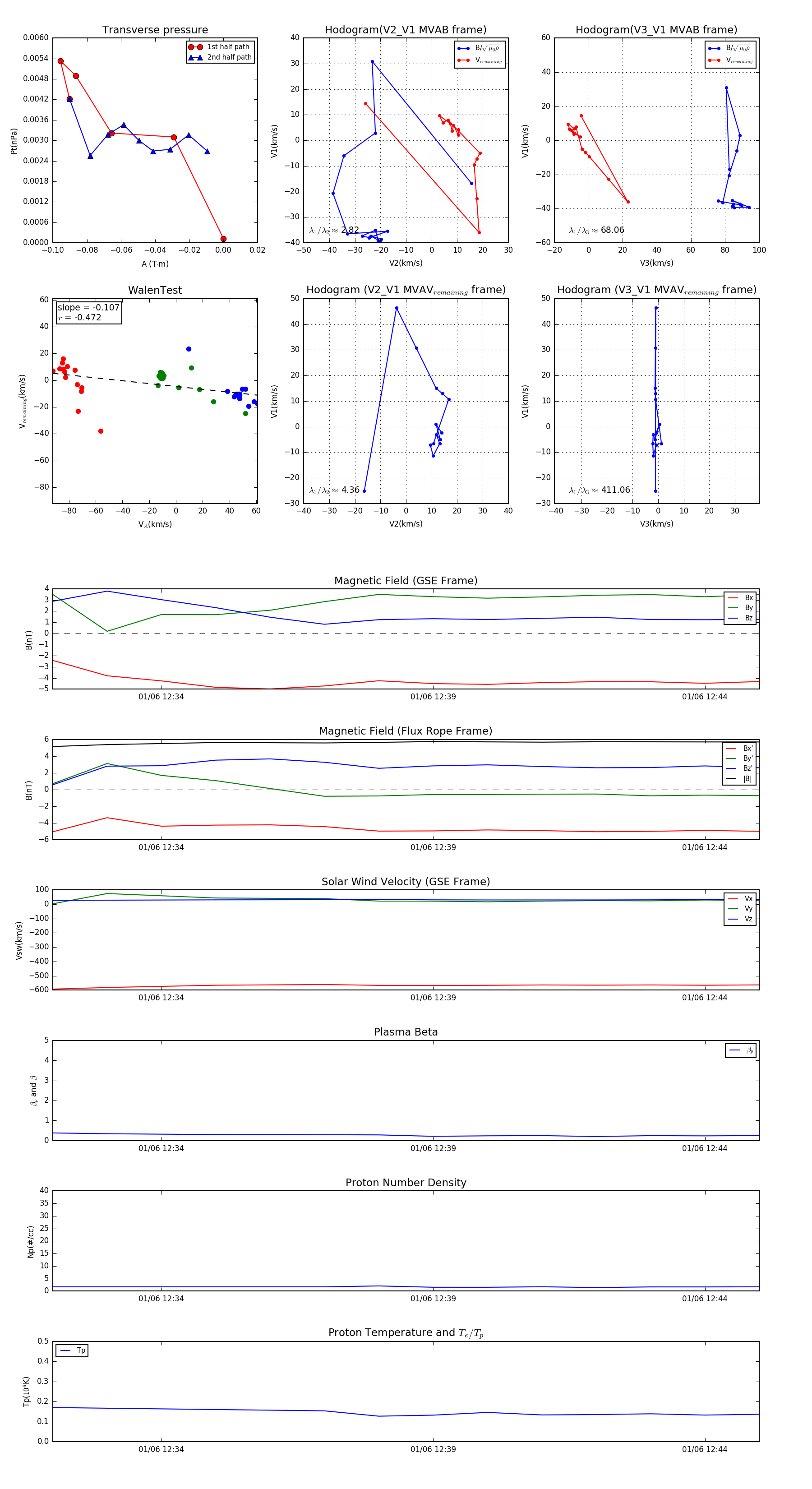Click the eigenvalue ratio text '4.36'

click(350, 490)
